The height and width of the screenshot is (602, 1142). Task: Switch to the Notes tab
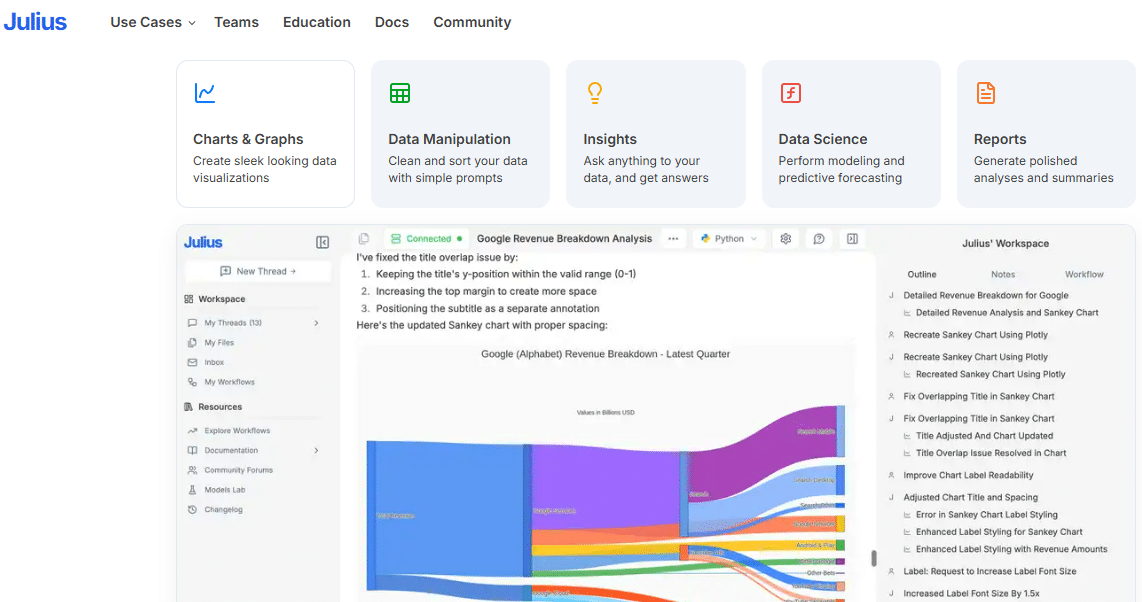pyautogui.click(x=1003, y=274)
